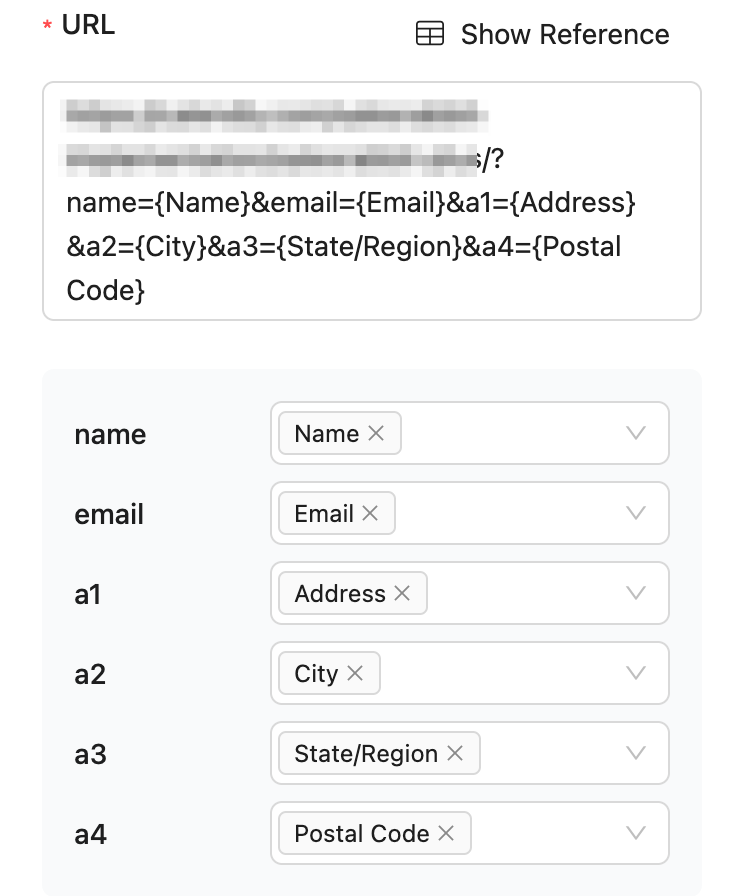Viewport: 744px width, 896px height.
Task: Expand the a4 parameter dropdown arrow
Action: (636, 833)
